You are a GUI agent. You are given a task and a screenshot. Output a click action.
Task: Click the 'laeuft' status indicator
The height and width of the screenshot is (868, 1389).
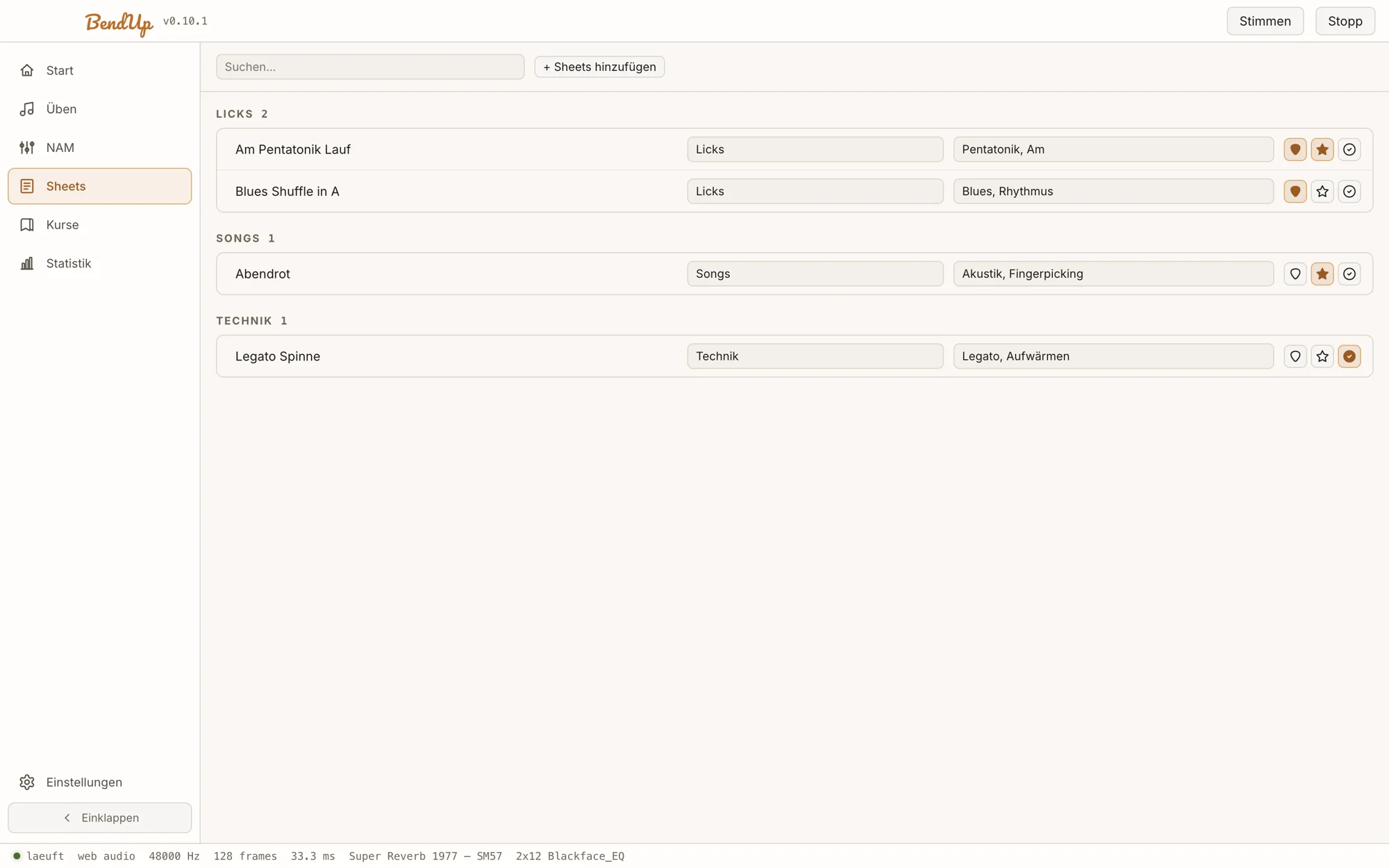(38, 856)
